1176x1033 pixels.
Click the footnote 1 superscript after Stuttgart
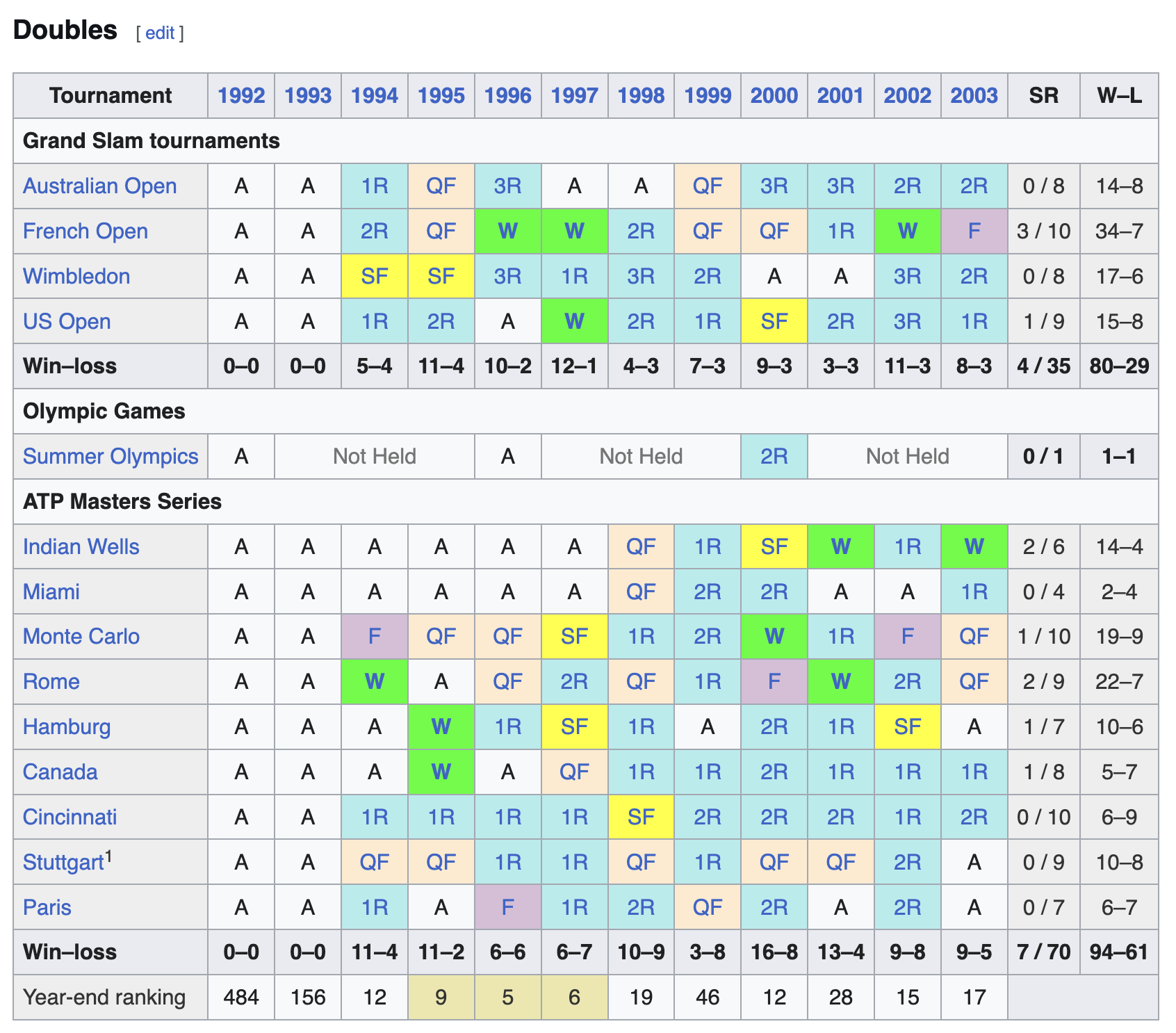(x=108, y=856)
